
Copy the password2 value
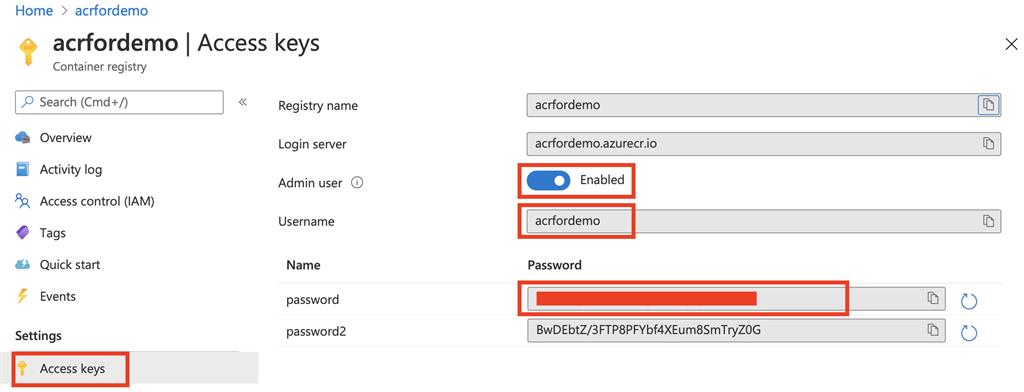933,330
